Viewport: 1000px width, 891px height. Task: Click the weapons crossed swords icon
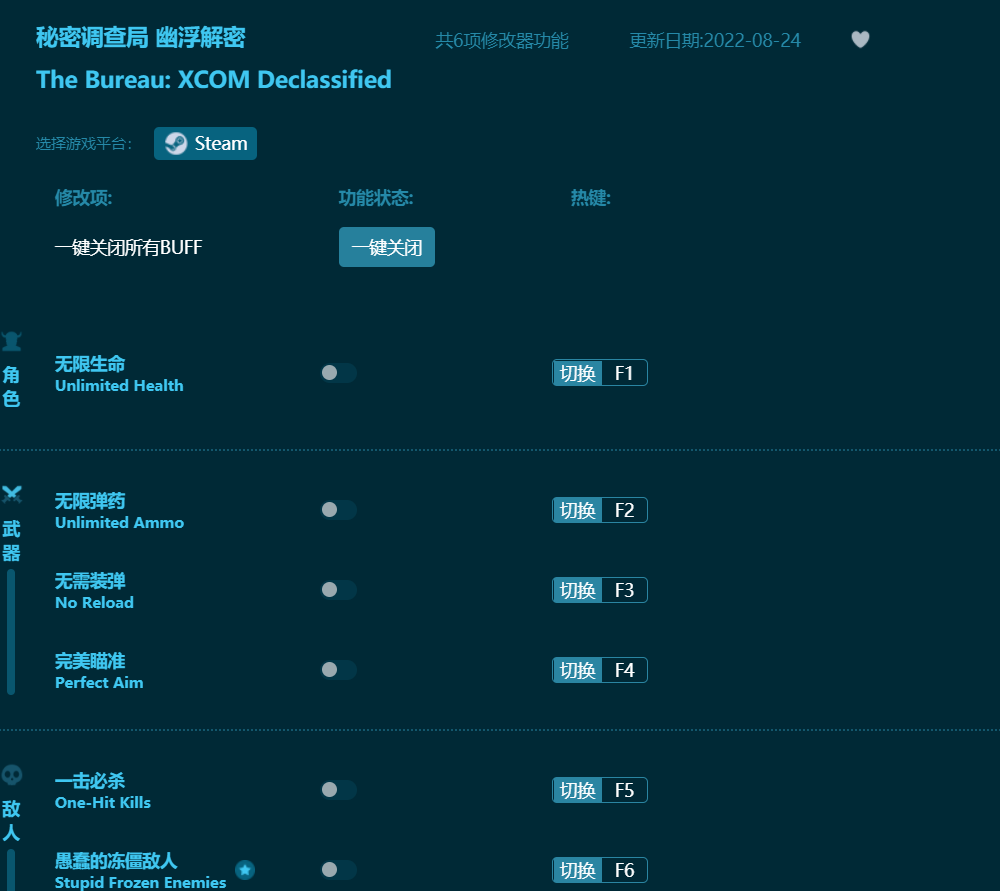click(11, 494)
